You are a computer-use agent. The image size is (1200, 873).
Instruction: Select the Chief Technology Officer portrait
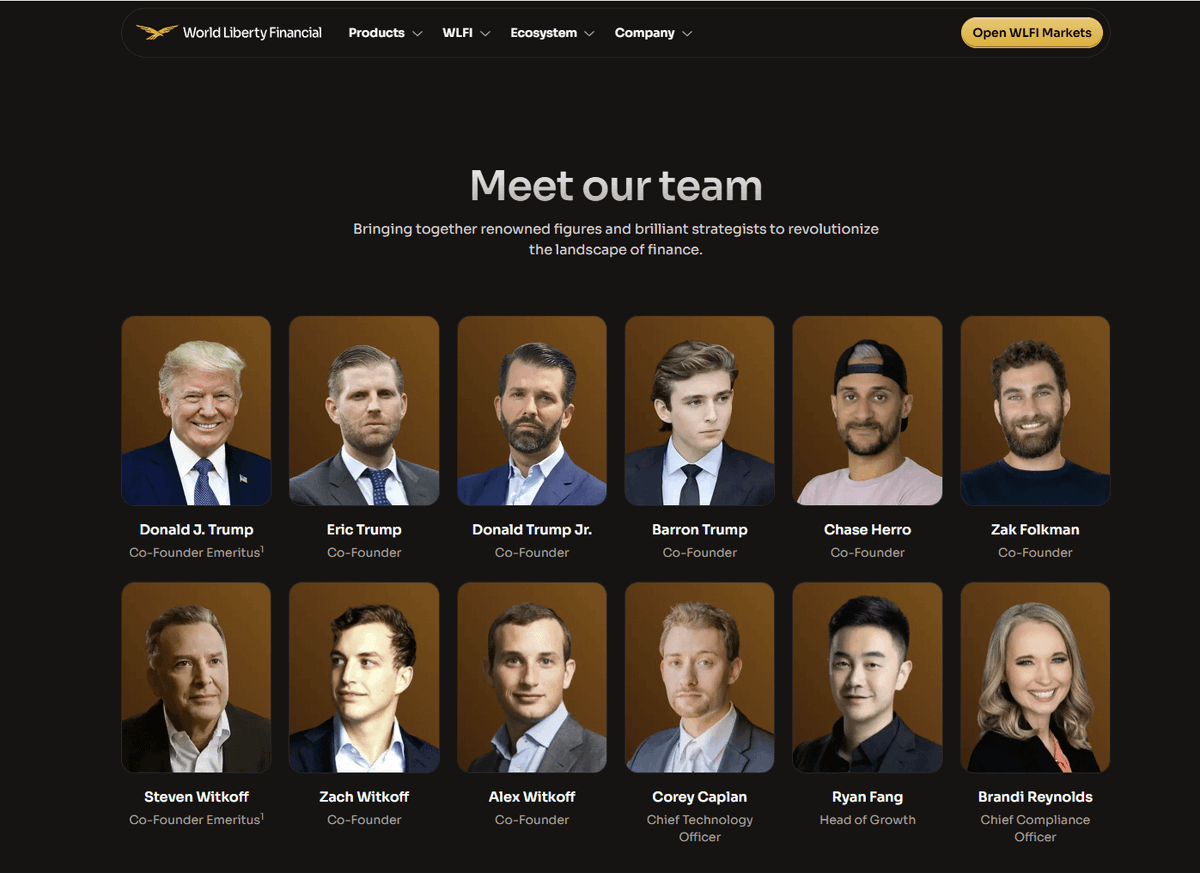699,678
